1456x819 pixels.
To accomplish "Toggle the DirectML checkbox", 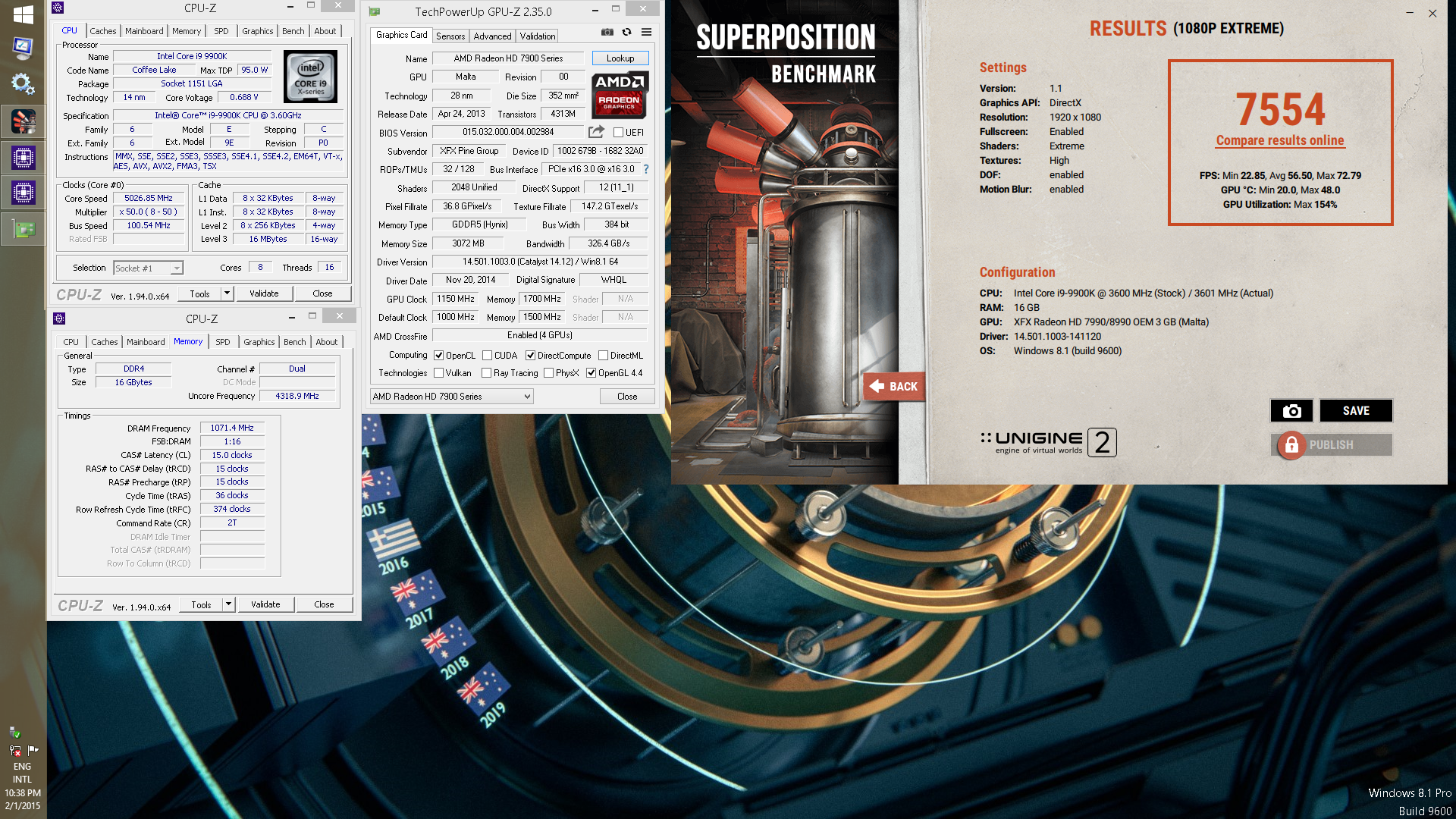I will [x=603, y=355].
